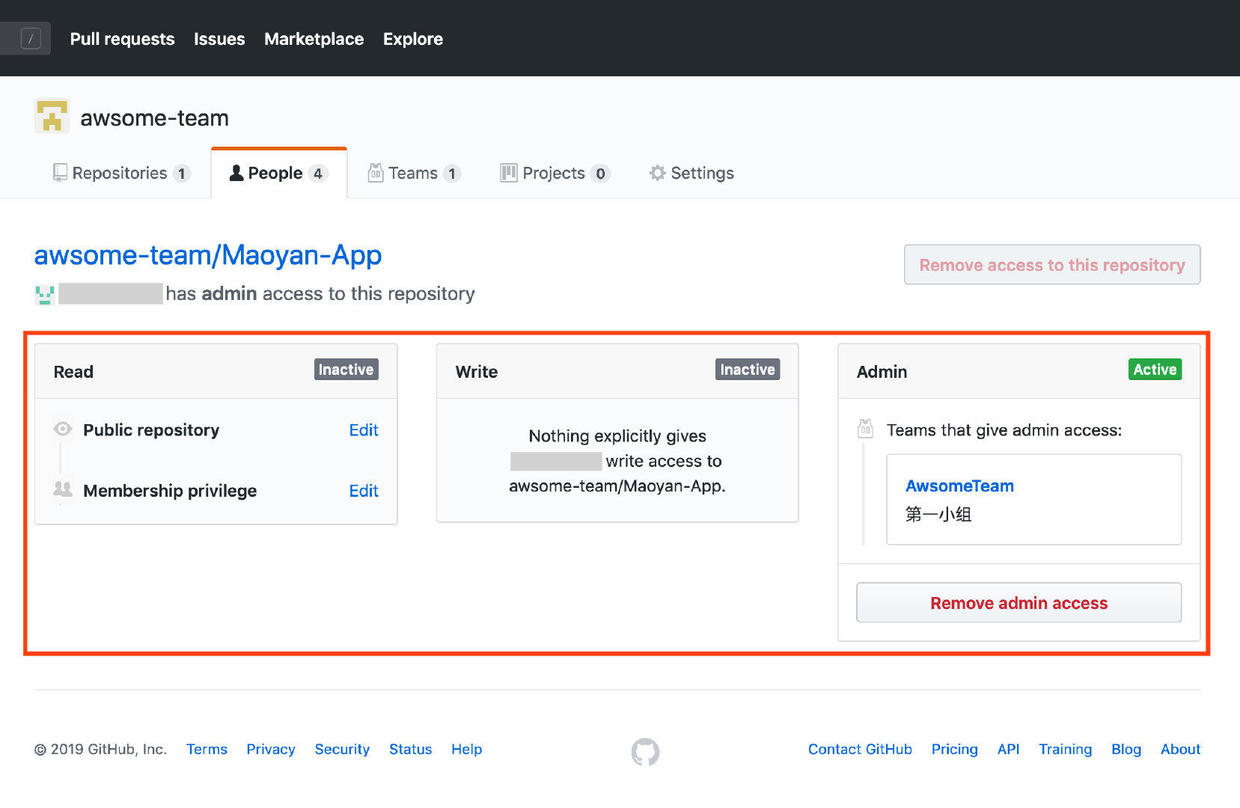Edit the Public repository setting
The height and width of the screenshot is (808, 1240).
coord(363,430)
